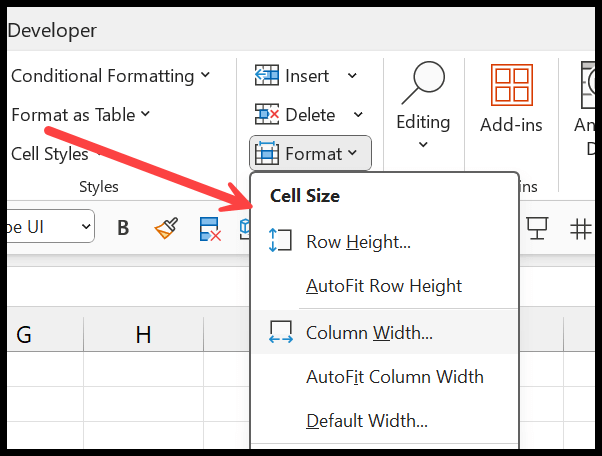Open the Editing magnifier group
The height and width of the screenshot is (456, 602).
point(423,83)
